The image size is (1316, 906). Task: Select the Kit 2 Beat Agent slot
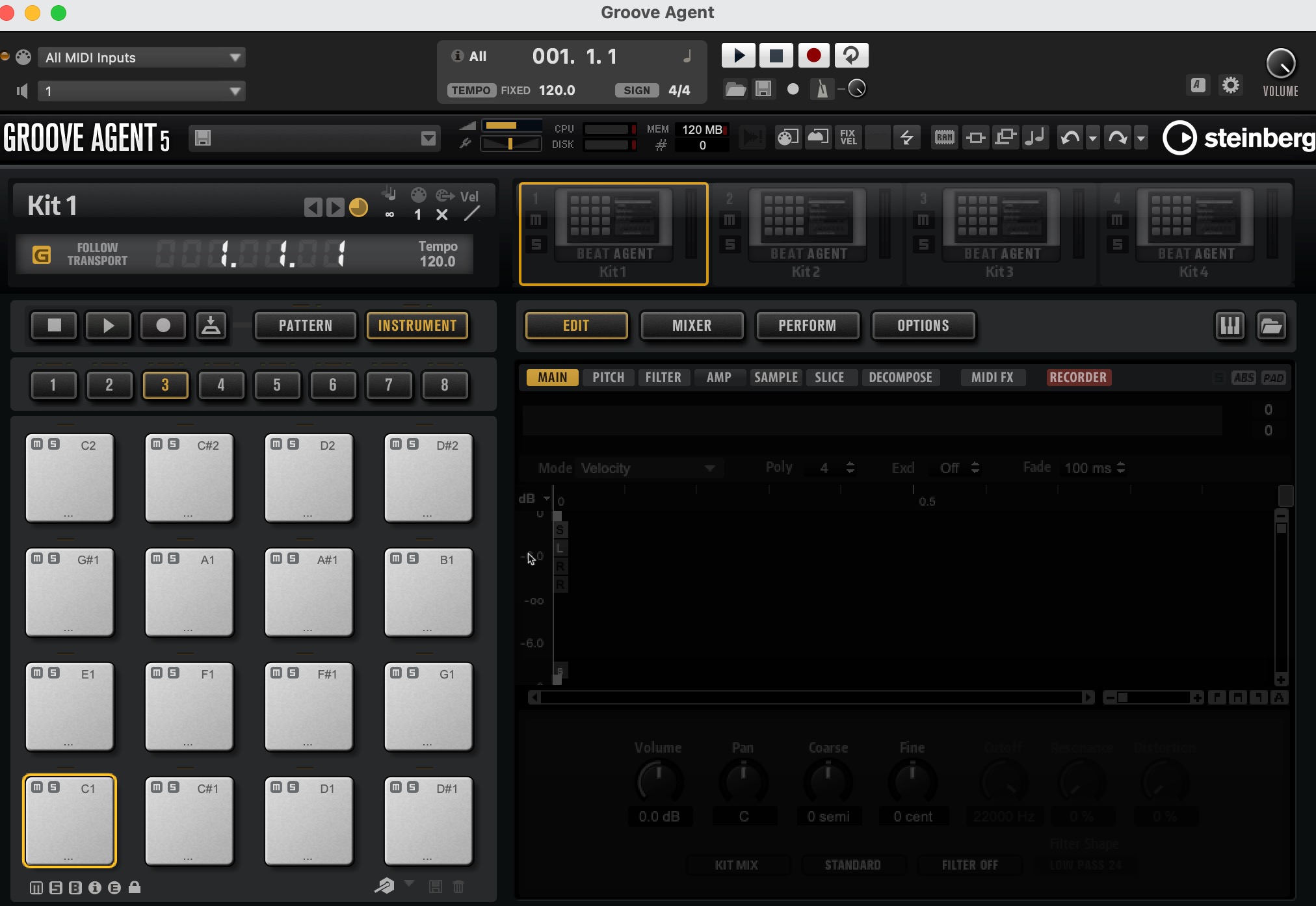click(x=806, y=234)
